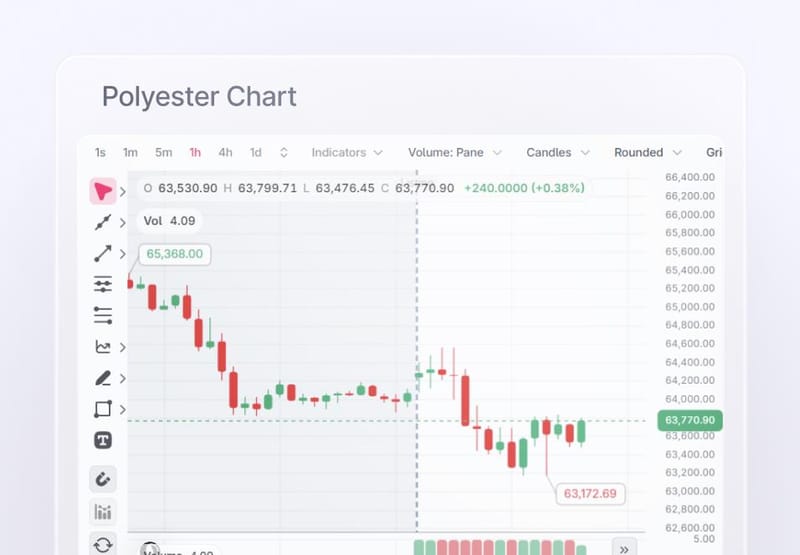Expand the trend line options arrow

[122, 254]
